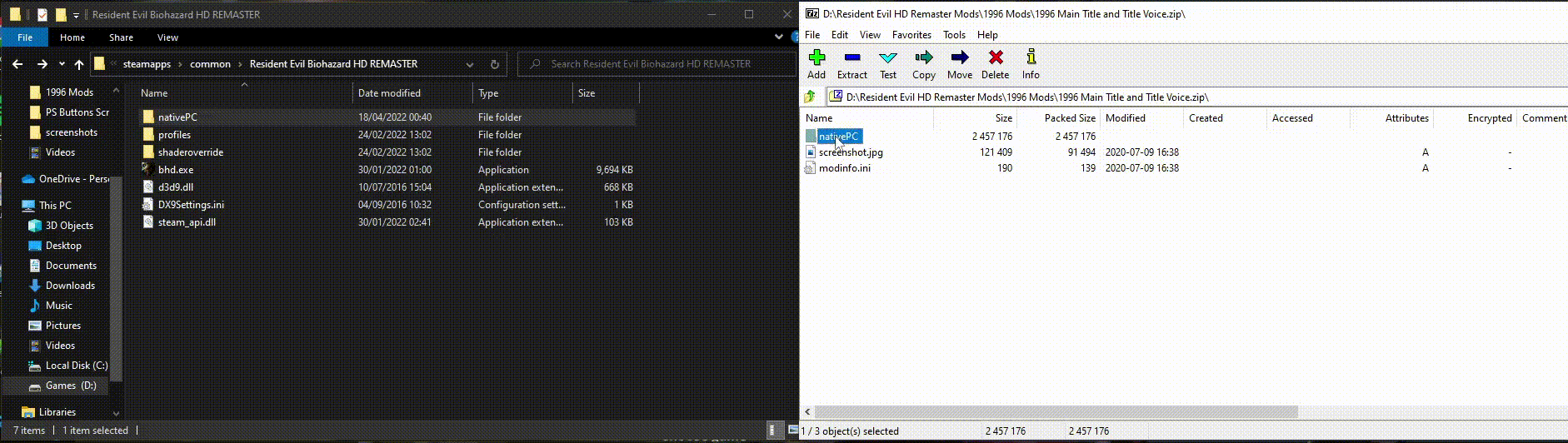This screenshot has width=1568, height=443.
Task: Click the Extract icon in 7-Zip
Action: [x=851, y=57]
